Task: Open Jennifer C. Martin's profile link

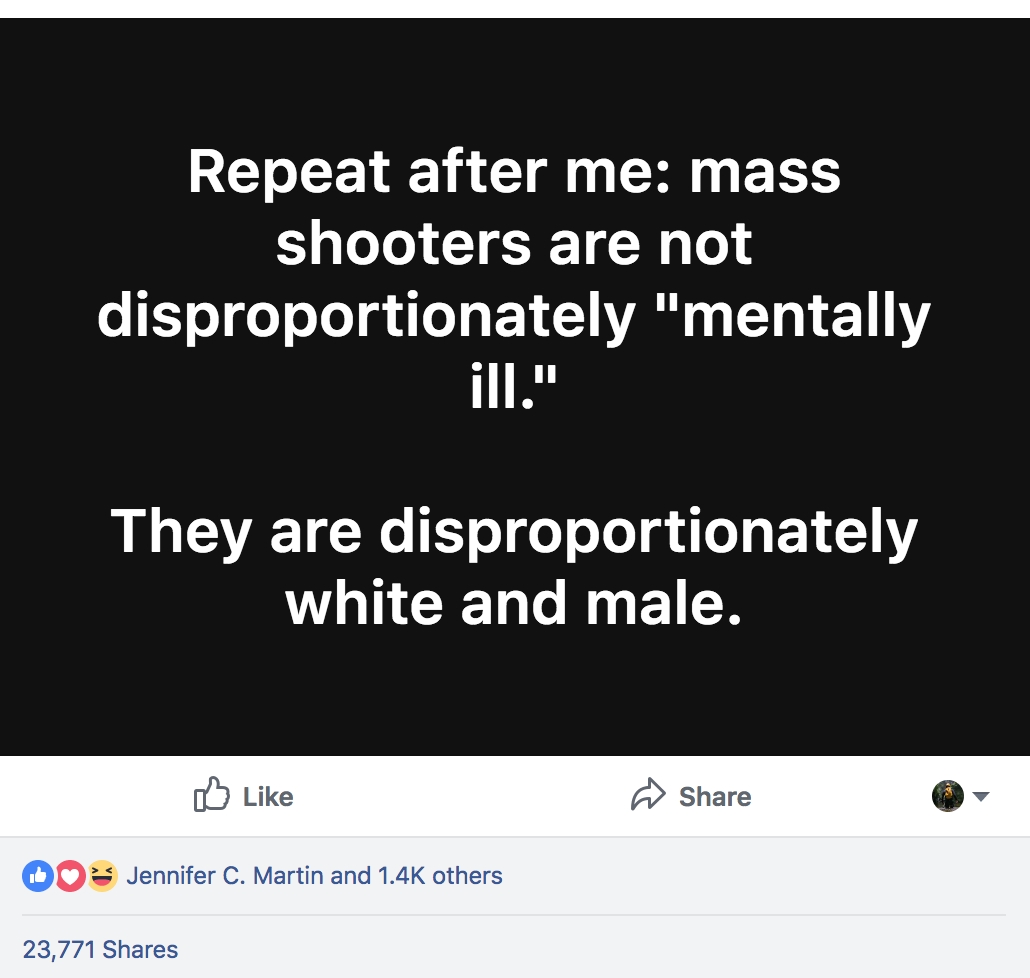Action: point(226,876)
